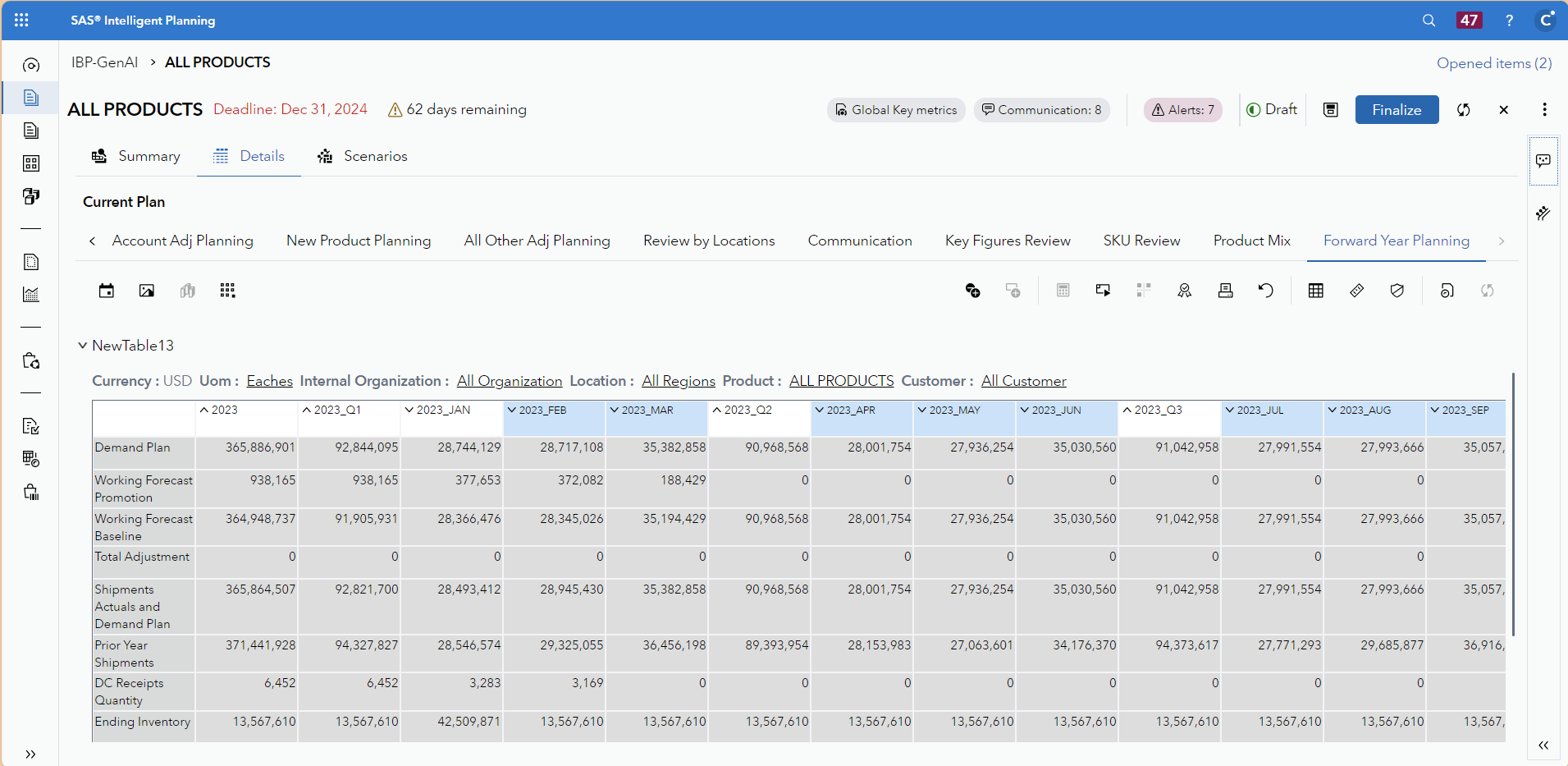Viewport: 1568px width, 766px height.
Task: Select the calculator icon in the table toolbar
Action: click(1063, 290)
